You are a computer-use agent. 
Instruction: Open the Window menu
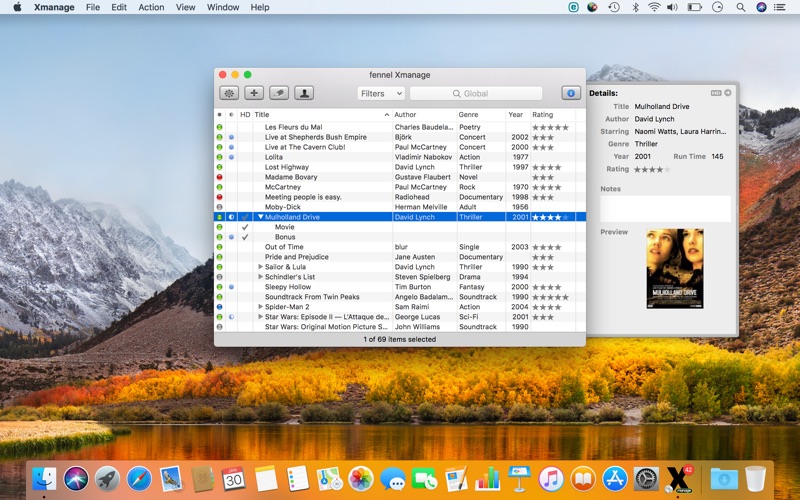(222, 7)
